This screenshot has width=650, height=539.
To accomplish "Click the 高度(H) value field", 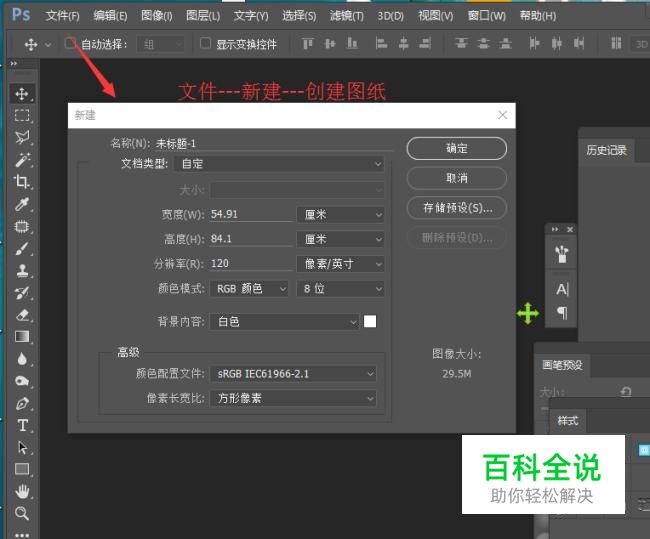I will coord(251,239).
